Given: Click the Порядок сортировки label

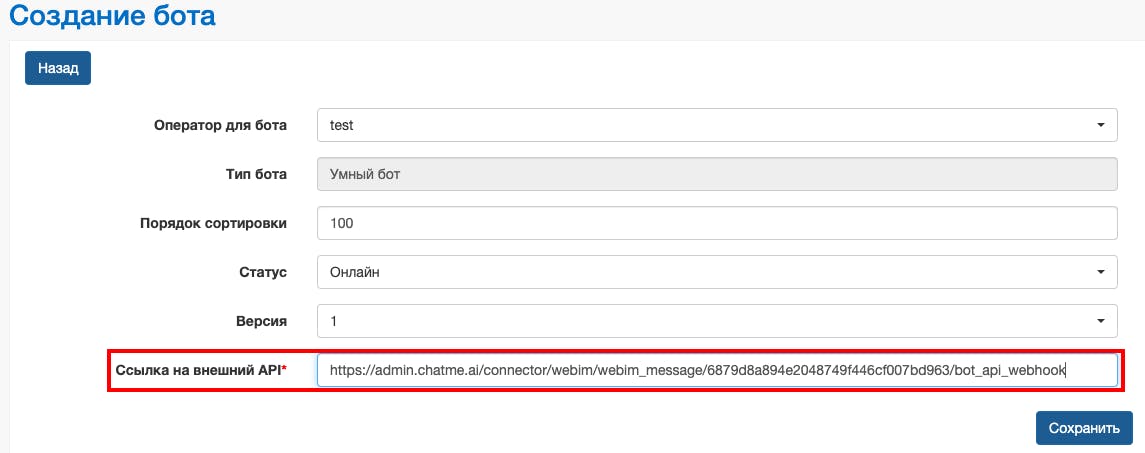Looking at the screenshot, I should tap(213, 223).
